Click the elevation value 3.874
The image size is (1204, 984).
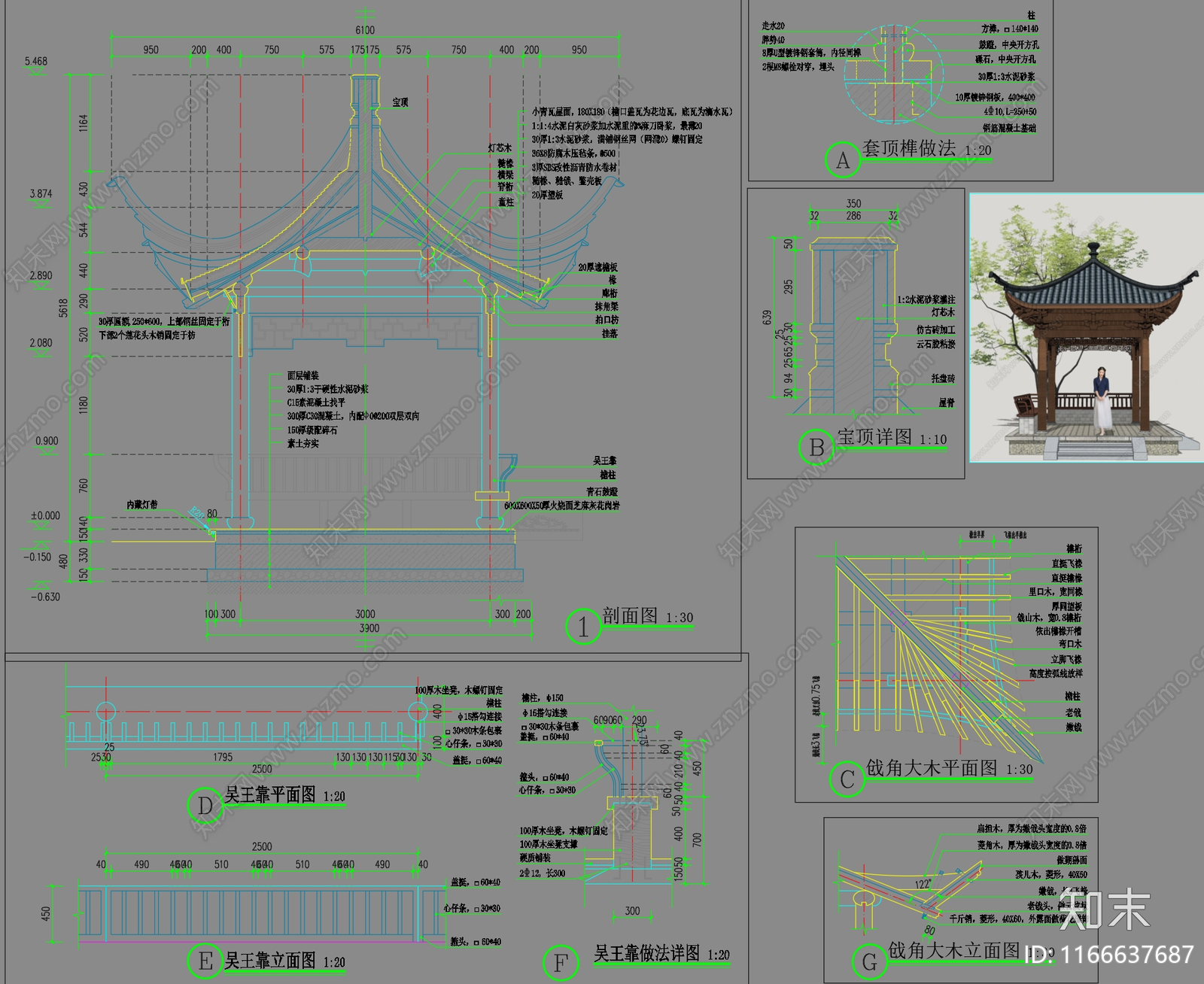pos(41,193)
